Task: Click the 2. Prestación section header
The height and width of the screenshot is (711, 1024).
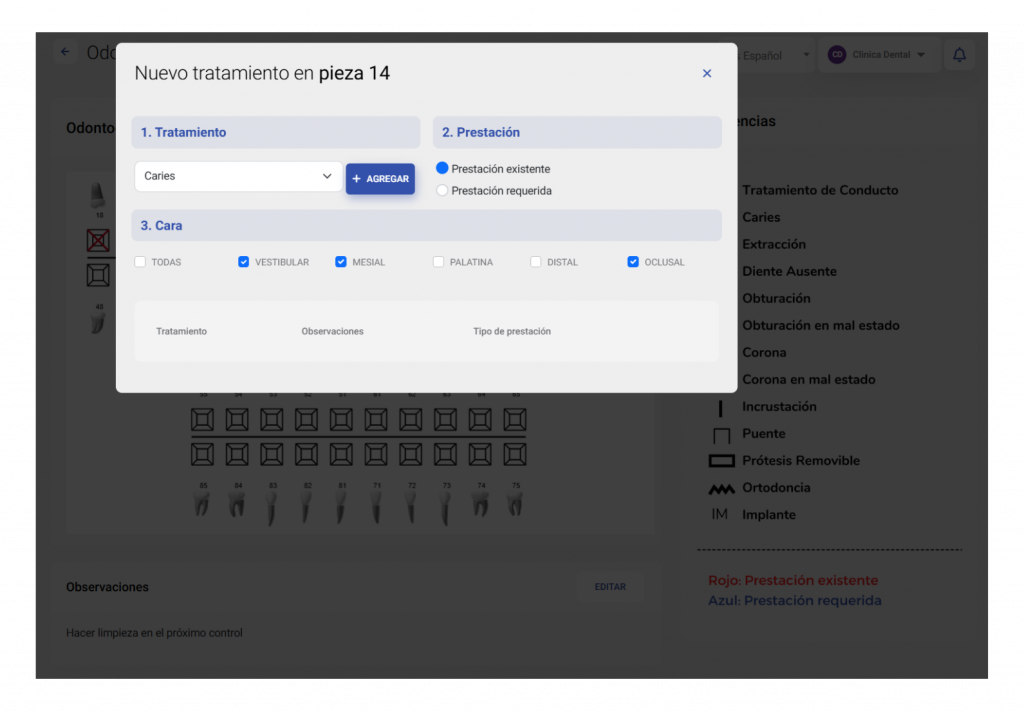Action: click(x=577, y=133)
